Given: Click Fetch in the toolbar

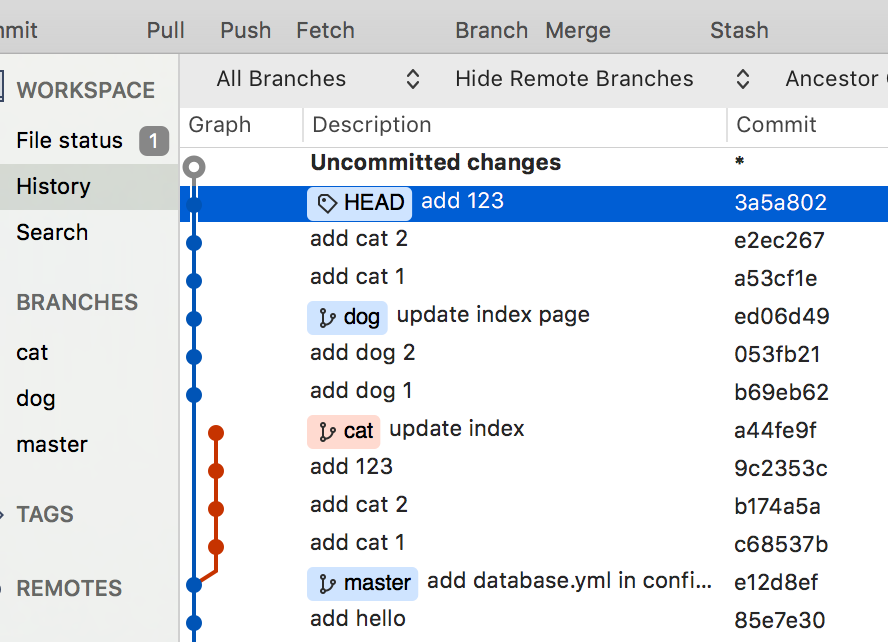Looking at the screenshot, I should click(x=325, y=30).
